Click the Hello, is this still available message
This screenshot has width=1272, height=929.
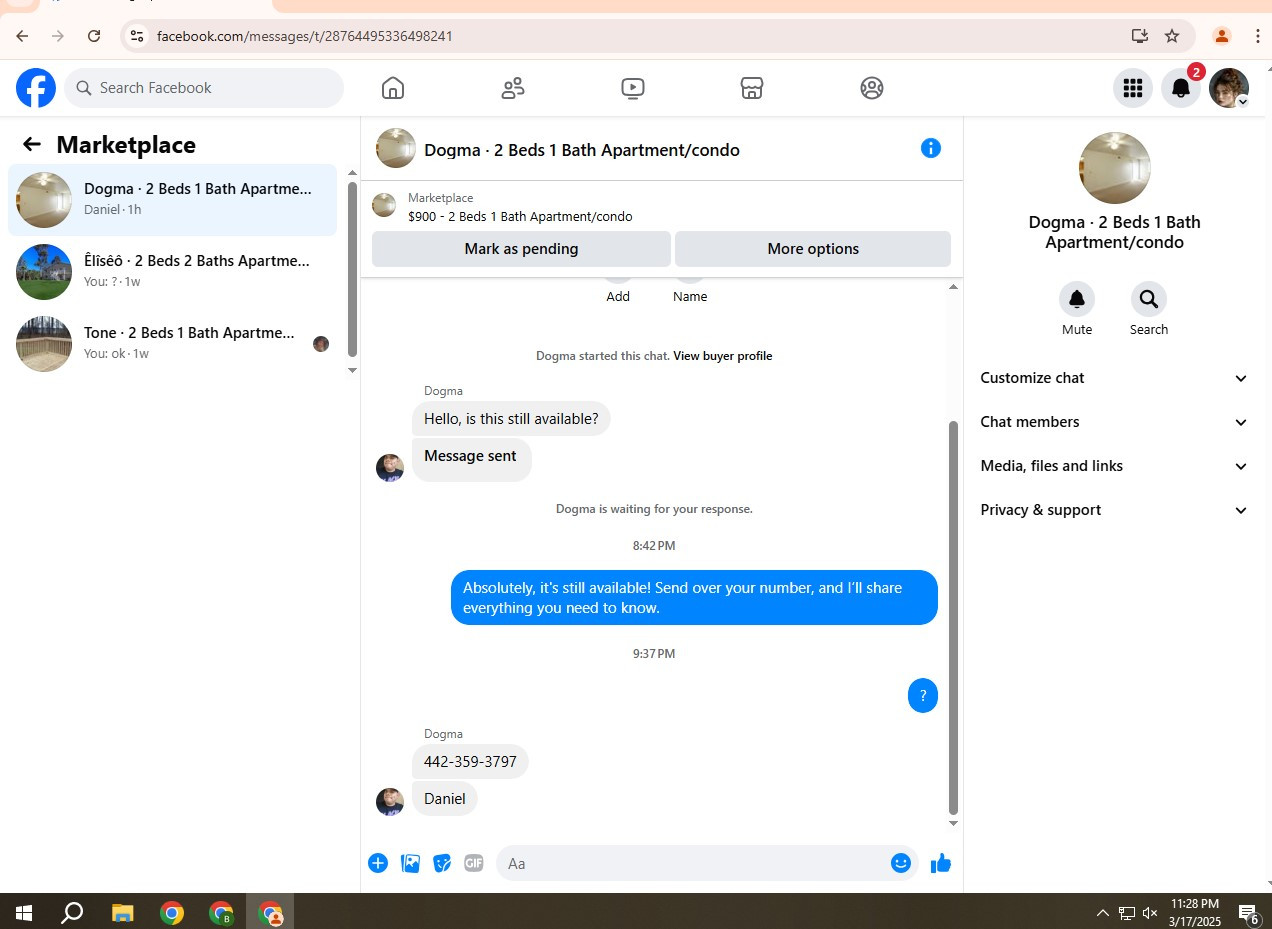click(x=511, y=419)
